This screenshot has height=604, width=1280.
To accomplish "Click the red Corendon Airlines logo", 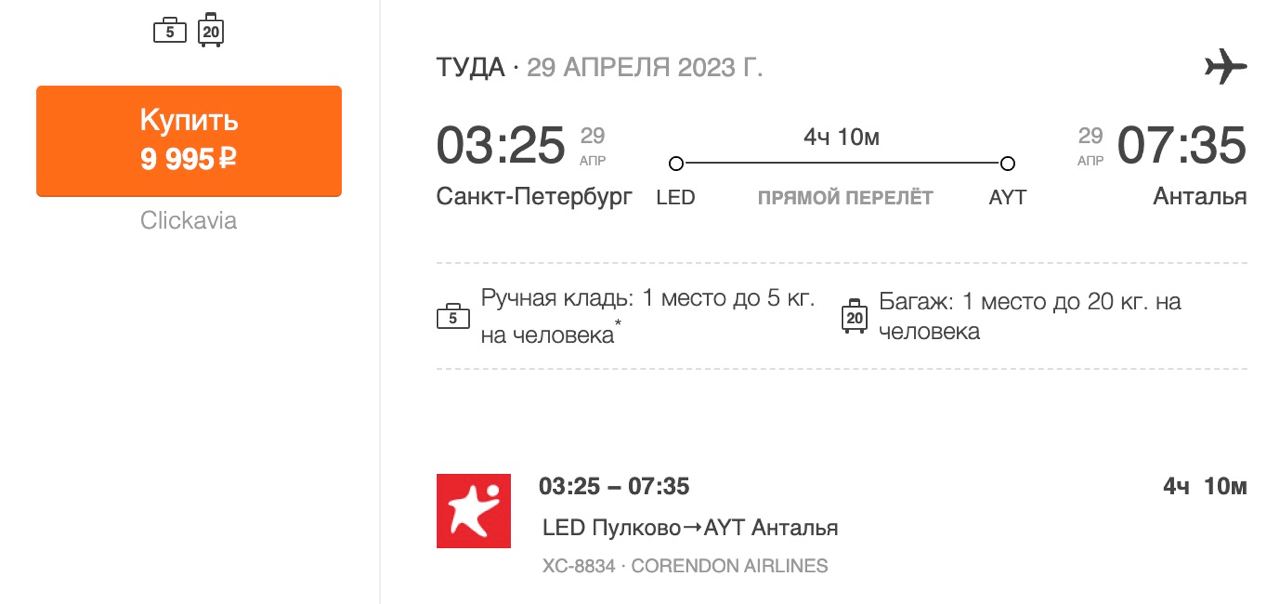I will (474, 511).
